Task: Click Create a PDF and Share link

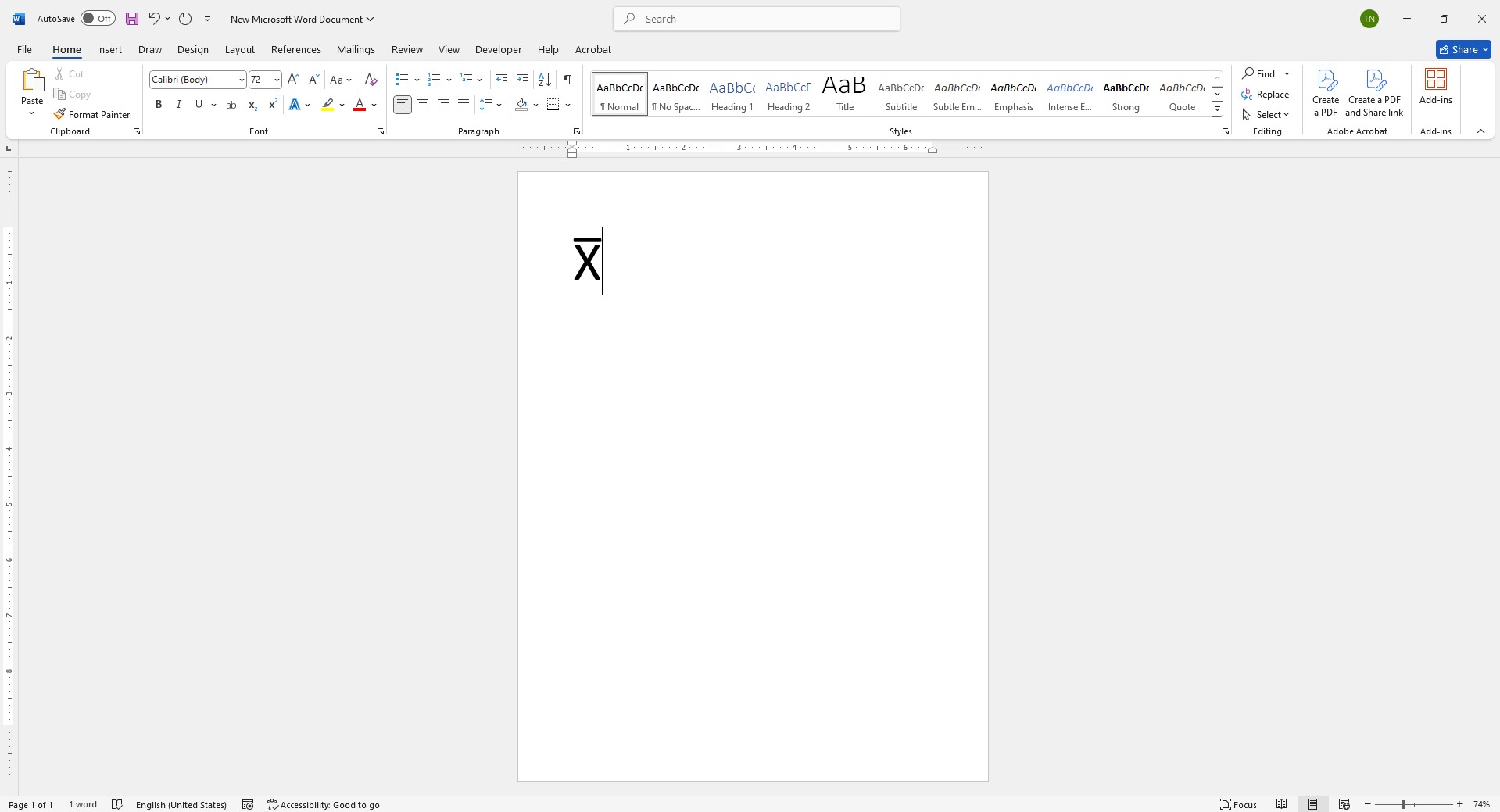Action: pos(1374,92)
